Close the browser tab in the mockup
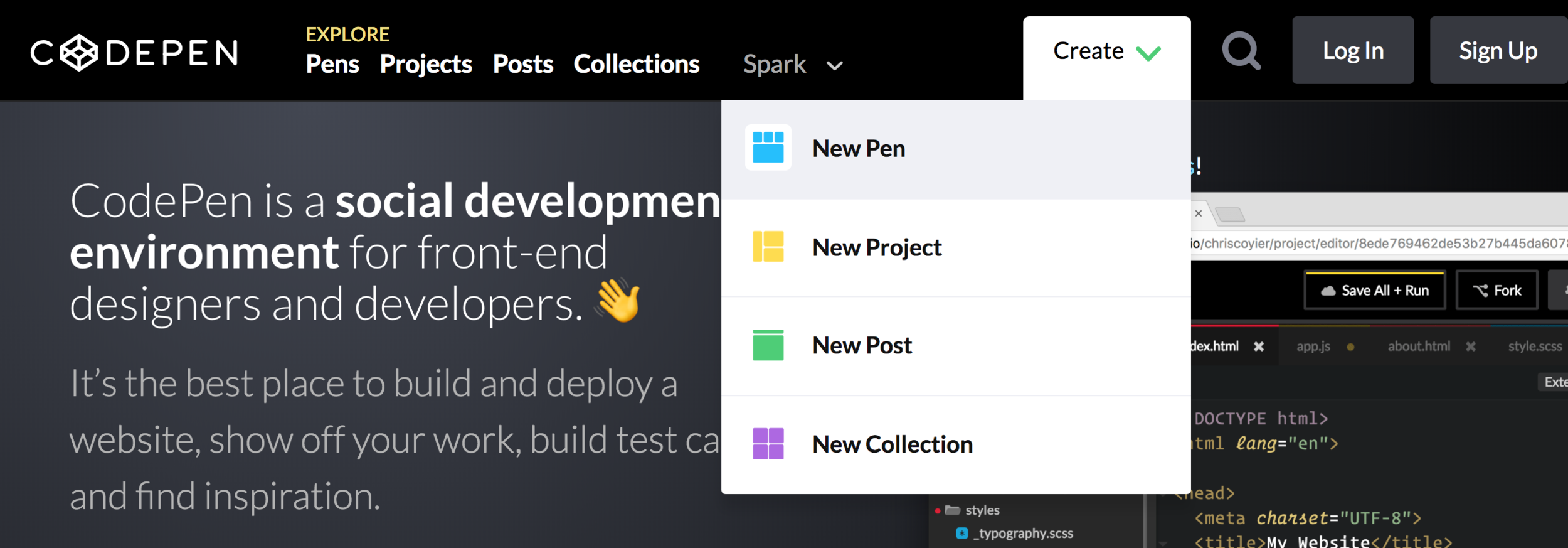This screenshot has height=548, width=1568. 1198,213
